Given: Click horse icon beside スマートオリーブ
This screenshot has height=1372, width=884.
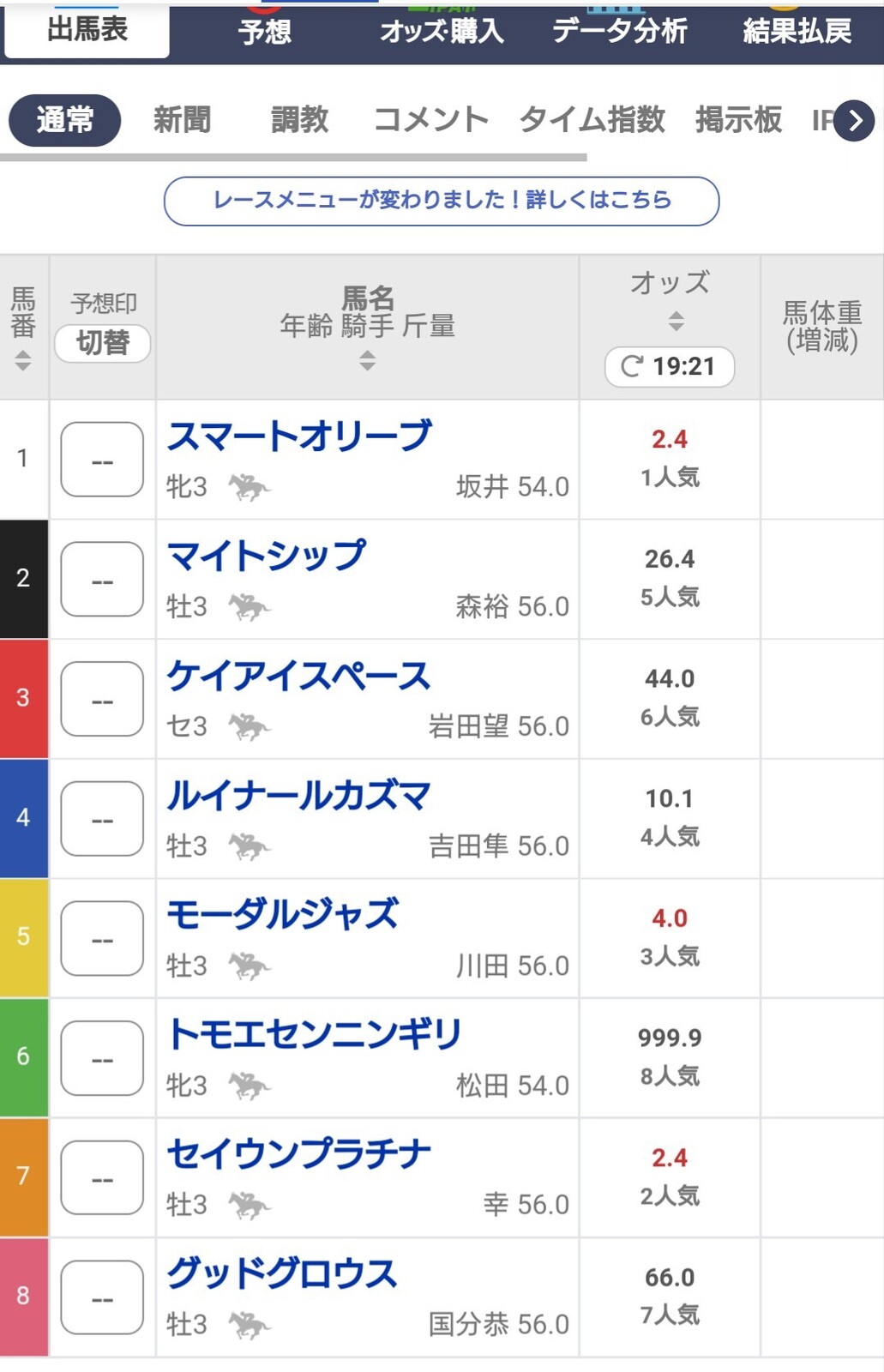Looking at the screenshot, I should point(249,487).
